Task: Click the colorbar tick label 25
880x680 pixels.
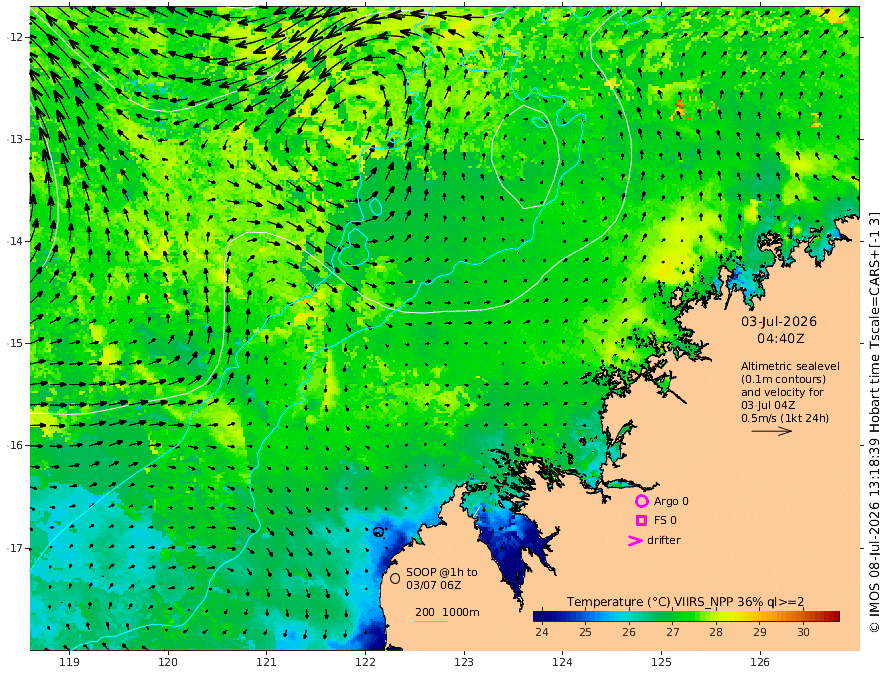Action: pyautogui.click(x=585, y=632)
